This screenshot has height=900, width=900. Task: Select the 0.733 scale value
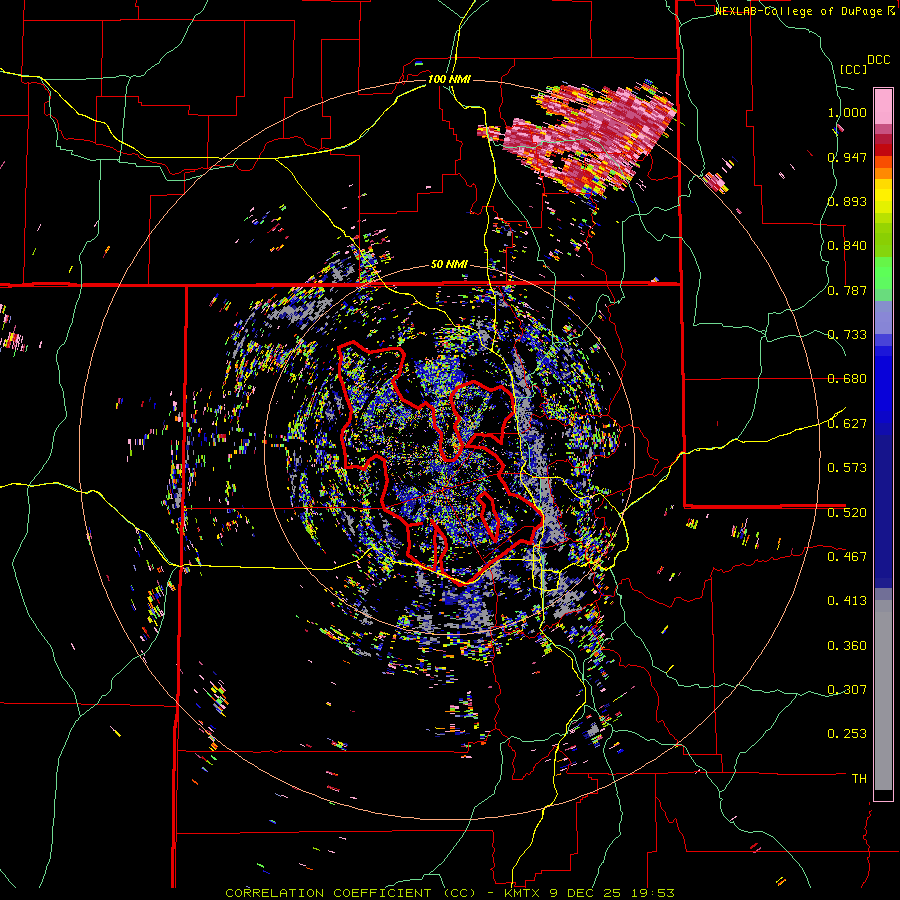[847, 335]
